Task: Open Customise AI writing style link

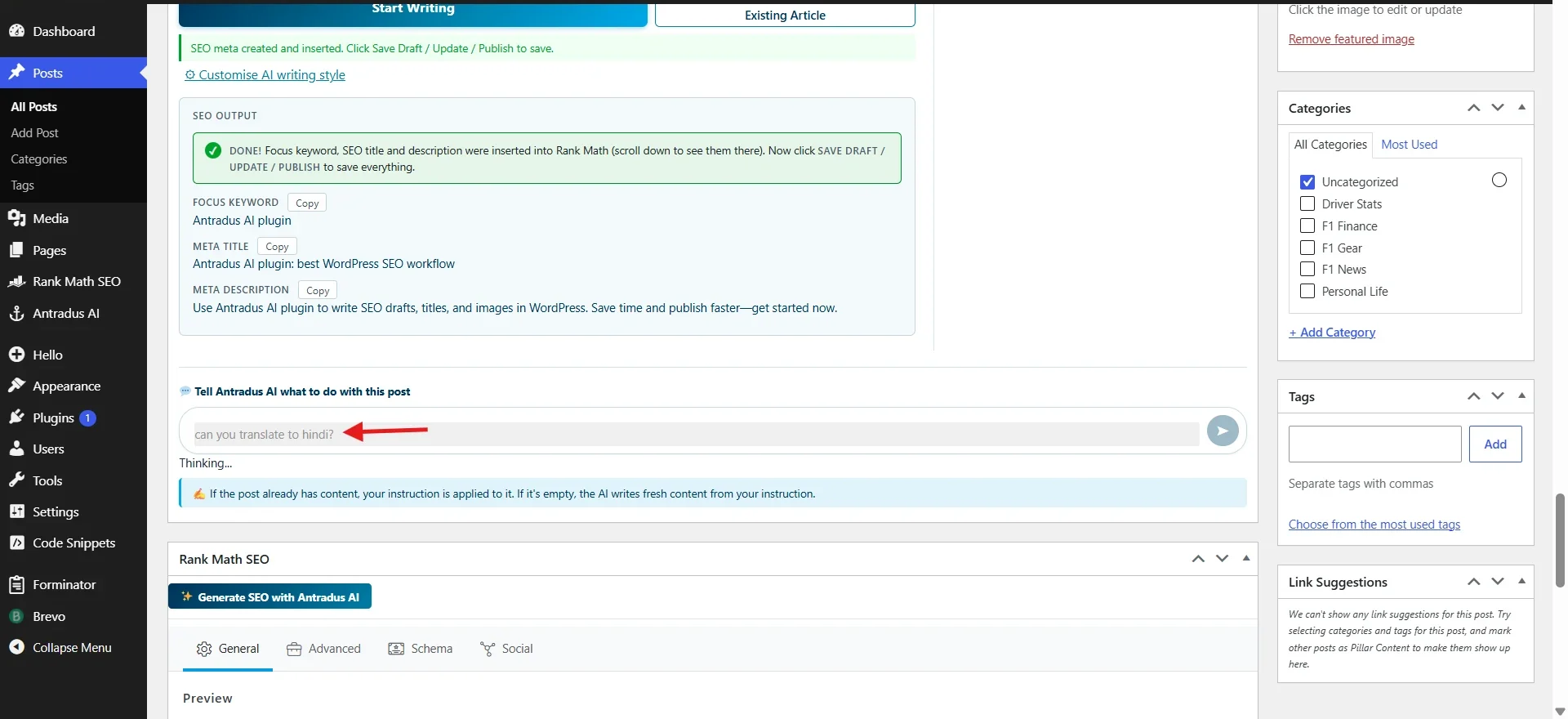Action: (265, 74)
